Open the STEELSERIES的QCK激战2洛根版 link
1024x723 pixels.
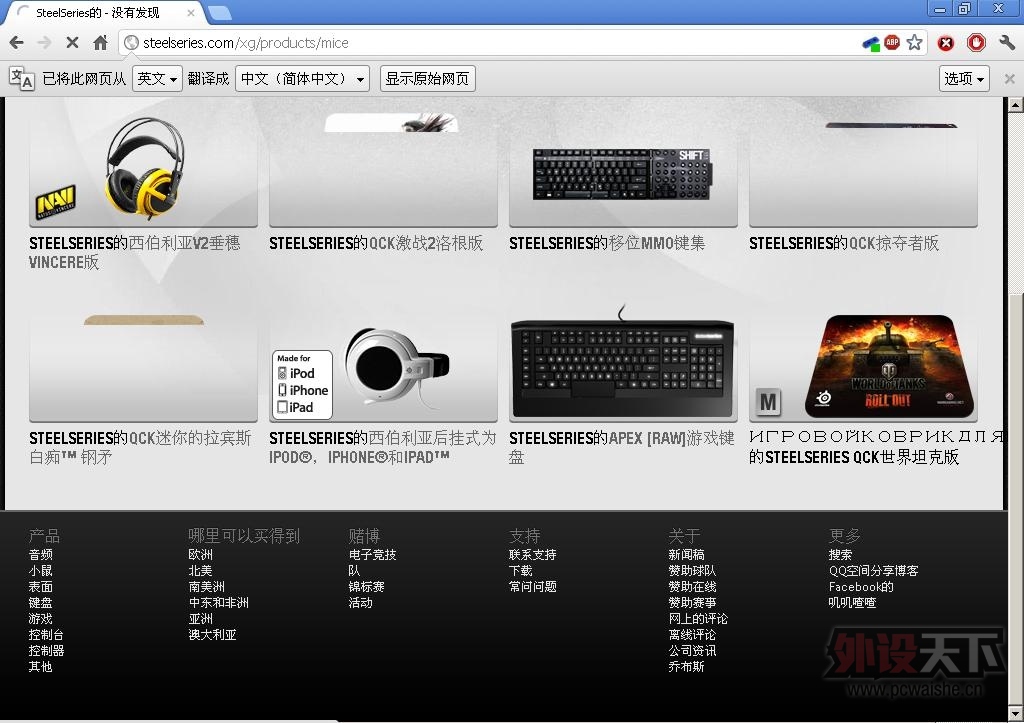[x=376, y=244]
